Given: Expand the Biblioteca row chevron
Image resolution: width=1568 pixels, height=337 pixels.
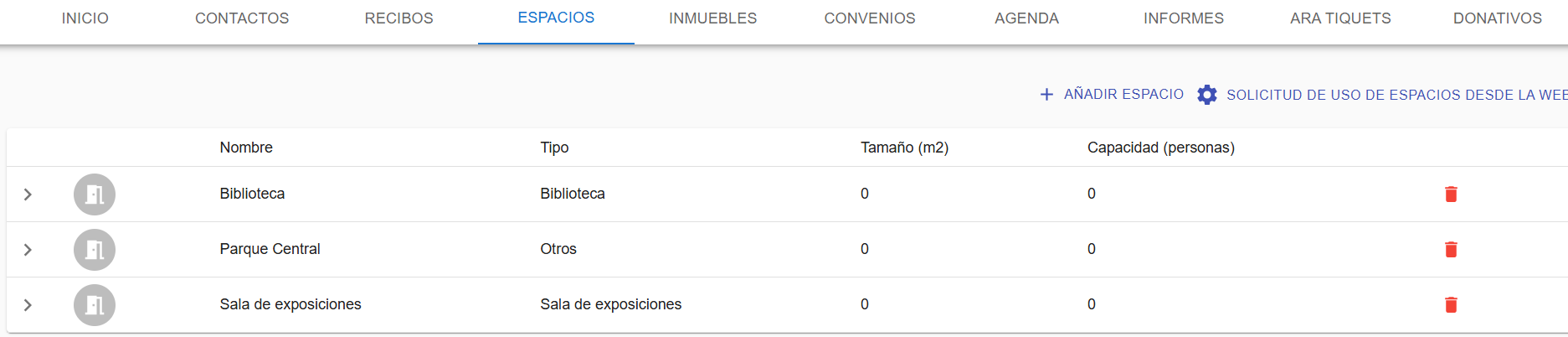Looking at the screenshot, I should tap(28, 194).
